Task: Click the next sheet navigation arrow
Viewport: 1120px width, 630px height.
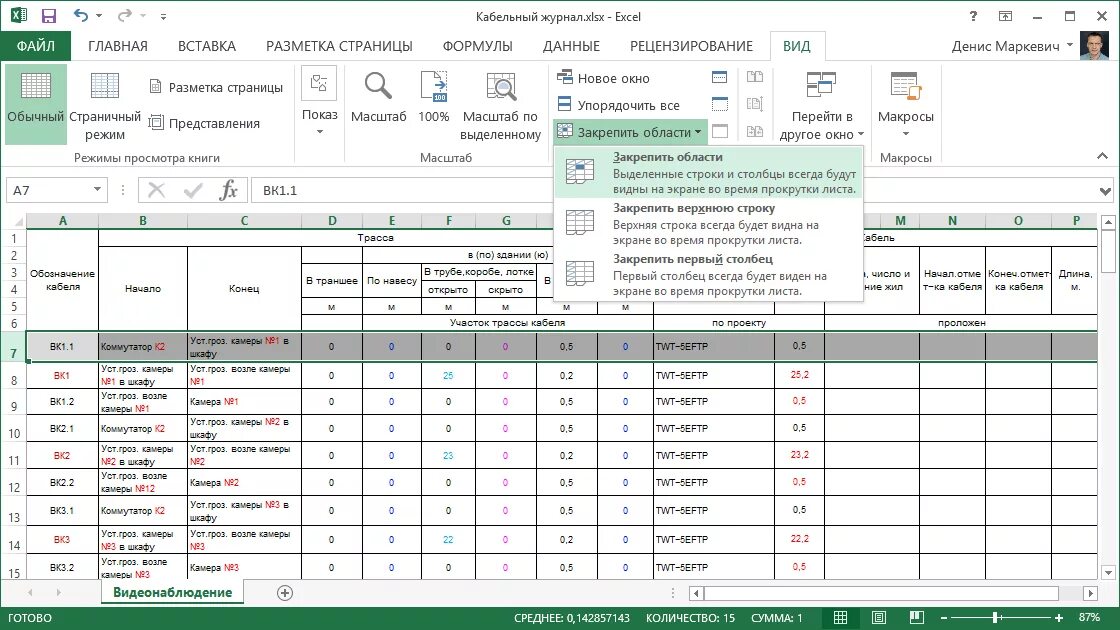Action: pyautogui.click(x=58, y=592)
